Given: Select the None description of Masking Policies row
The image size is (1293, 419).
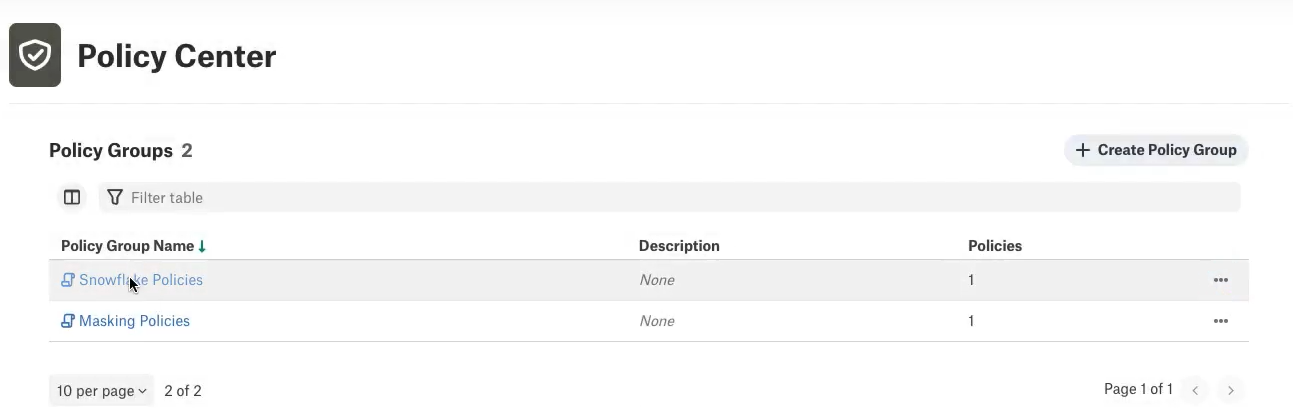Looking at the screenshot, I should tap(657, 321).
